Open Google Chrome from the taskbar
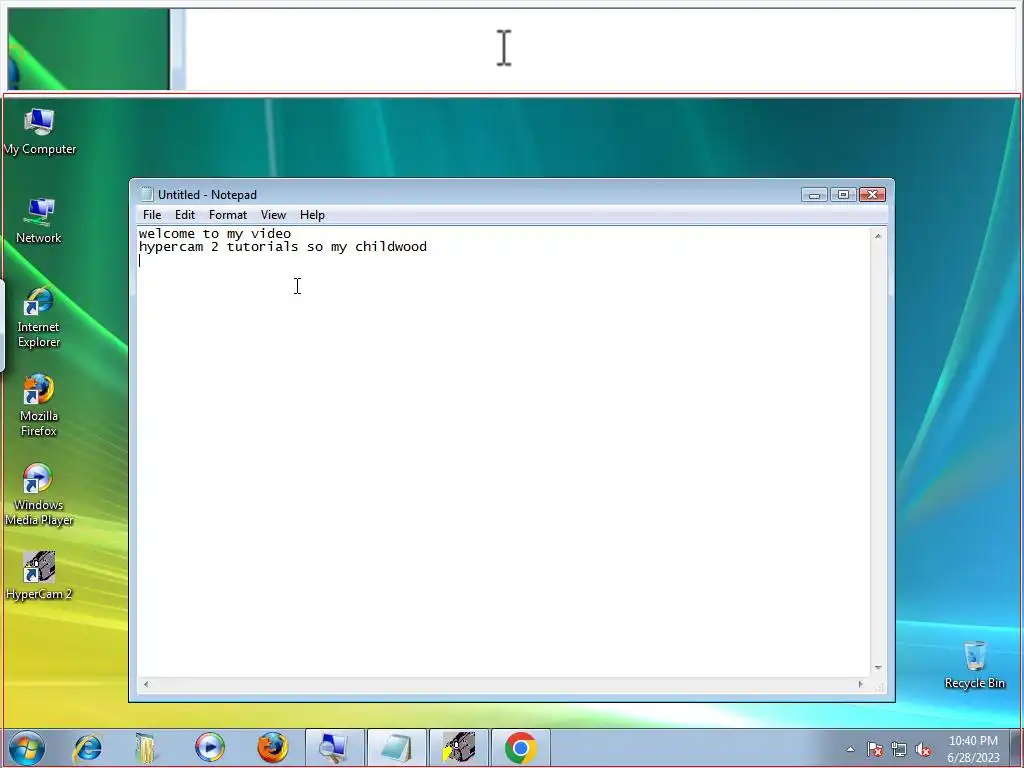The image size is (1024, 768). (x=520, y=748)
